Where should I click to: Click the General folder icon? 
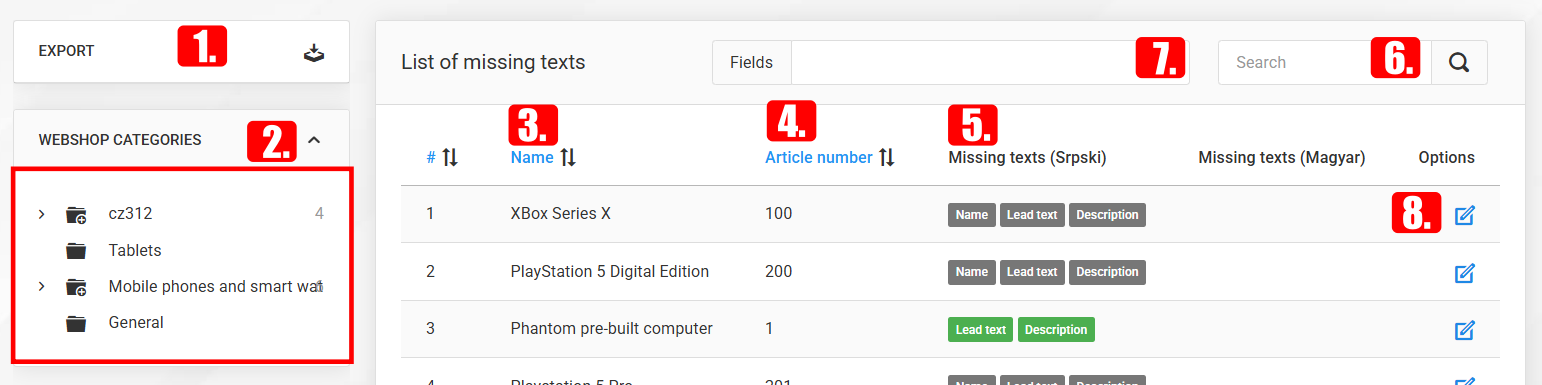[76, 323]
